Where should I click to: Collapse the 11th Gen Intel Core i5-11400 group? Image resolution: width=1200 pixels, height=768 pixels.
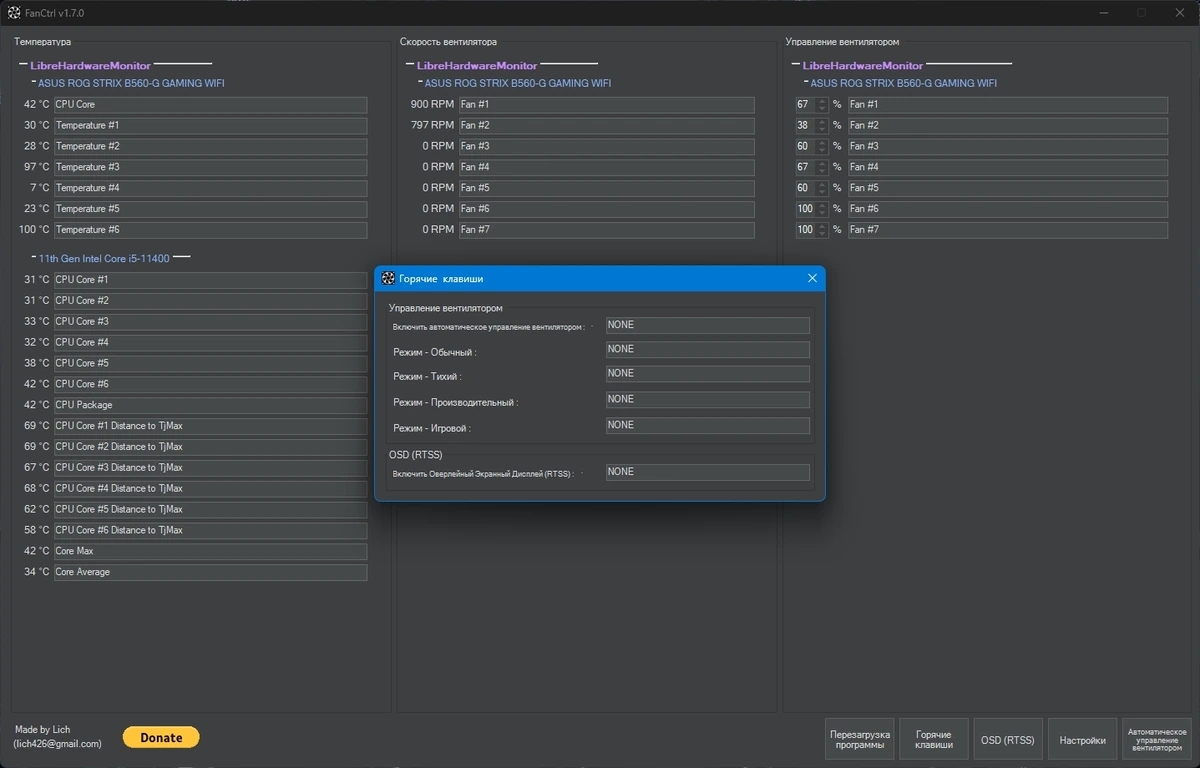click(x=34, y=257)
